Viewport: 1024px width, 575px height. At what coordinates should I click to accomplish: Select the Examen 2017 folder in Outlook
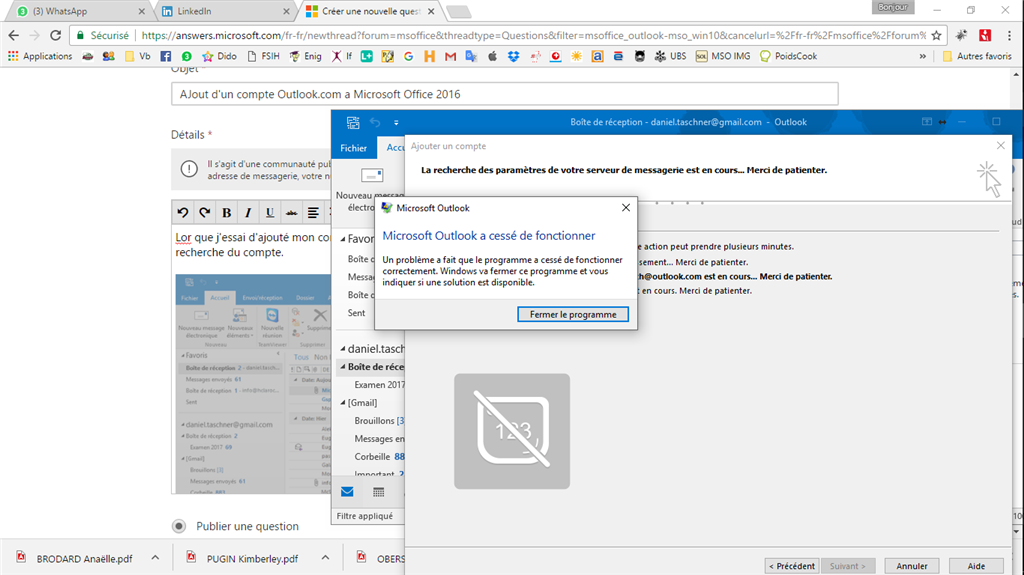point(379,385)
